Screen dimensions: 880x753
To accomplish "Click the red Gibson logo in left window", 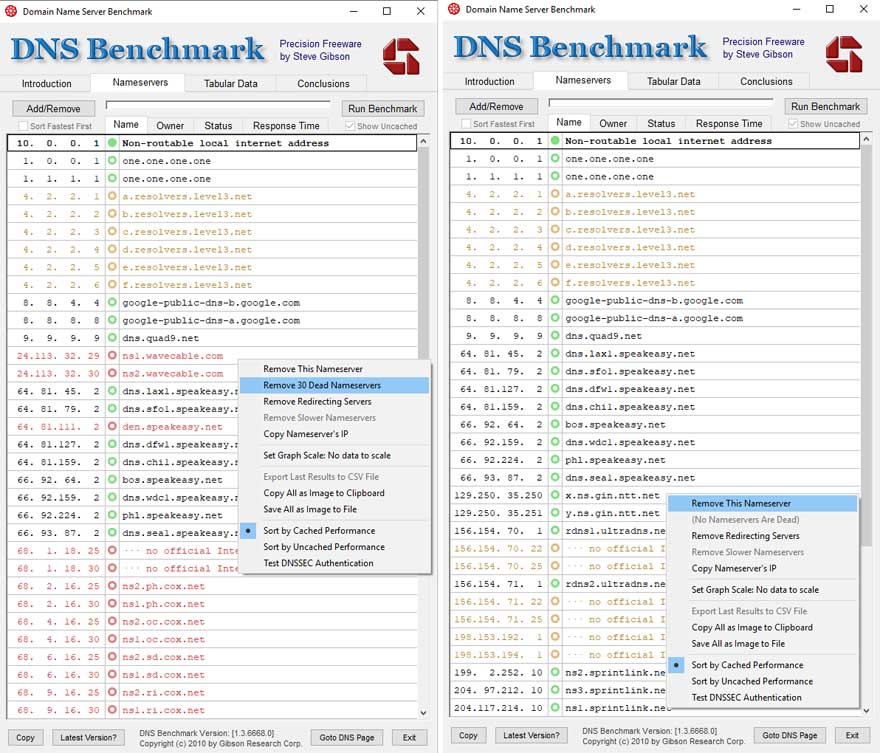I will coord(401,56).
